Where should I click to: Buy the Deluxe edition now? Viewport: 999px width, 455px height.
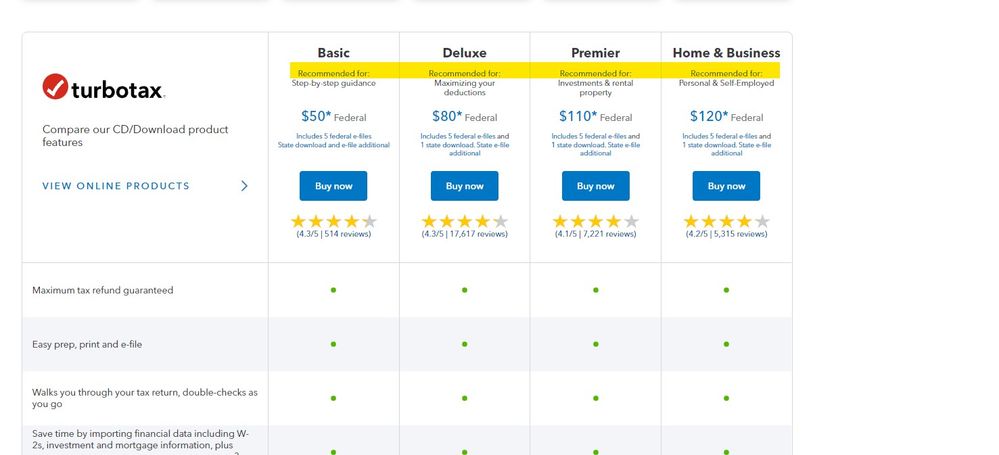point(464,186)
